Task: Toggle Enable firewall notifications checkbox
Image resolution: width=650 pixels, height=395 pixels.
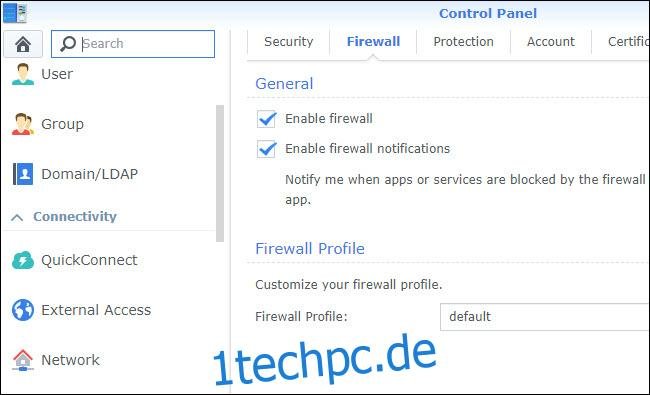Action: [x=266, y=149]
